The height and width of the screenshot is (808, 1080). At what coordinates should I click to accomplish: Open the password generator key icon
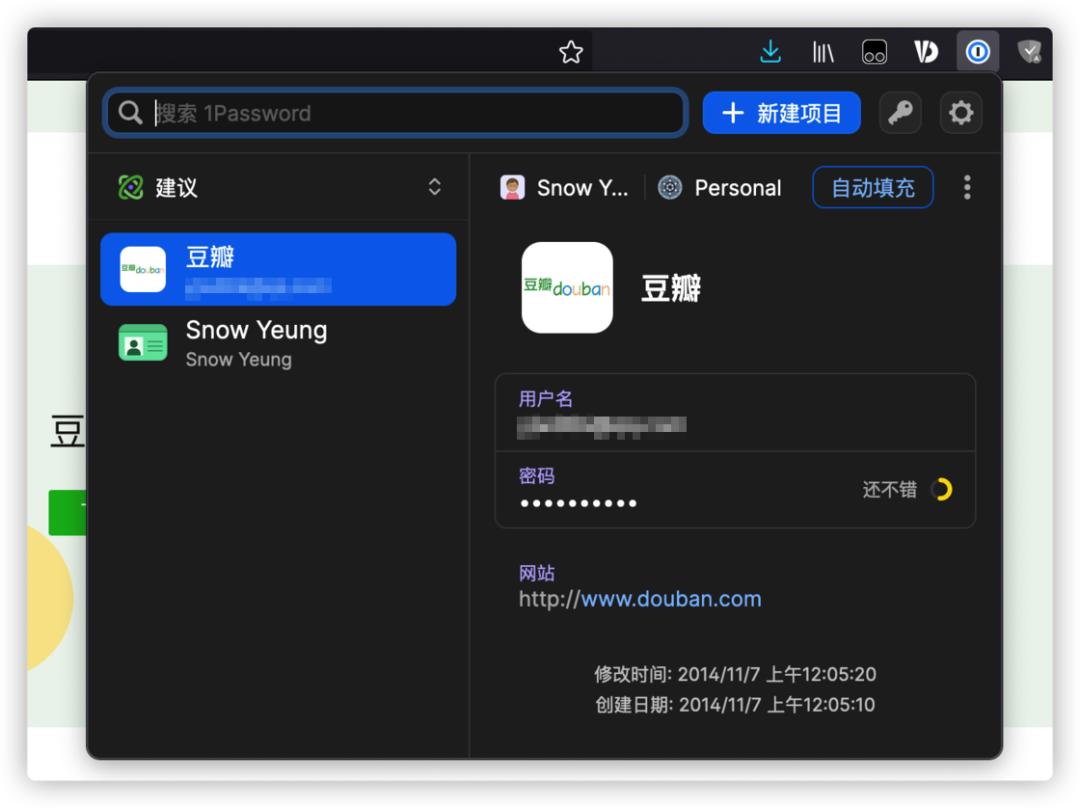click(900, 112)
